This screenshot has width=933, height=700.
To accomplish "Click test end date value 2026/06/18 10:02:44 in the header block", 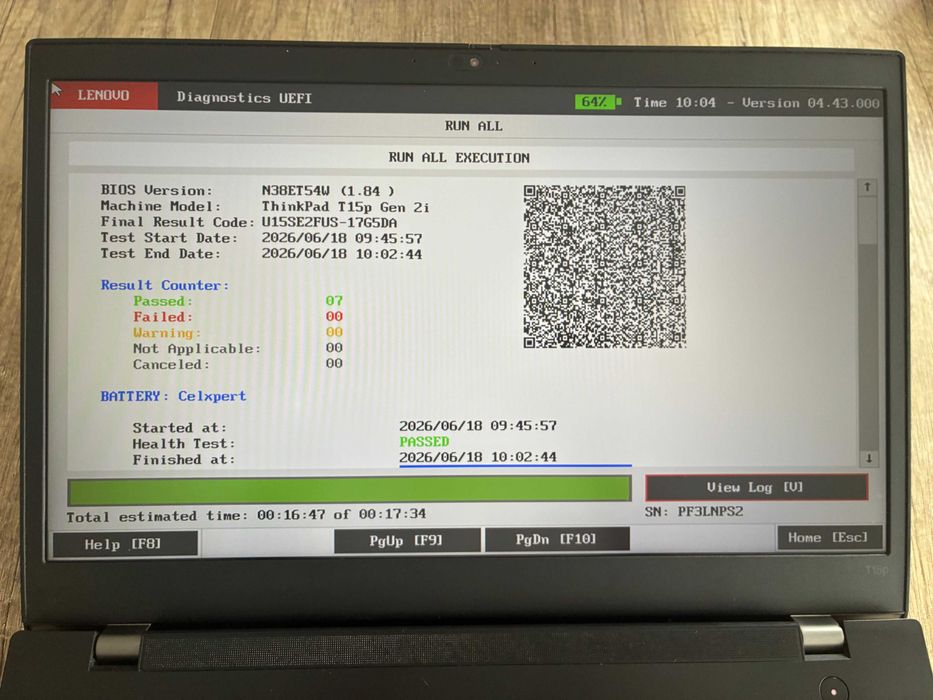I will click(x=342, y=254).
